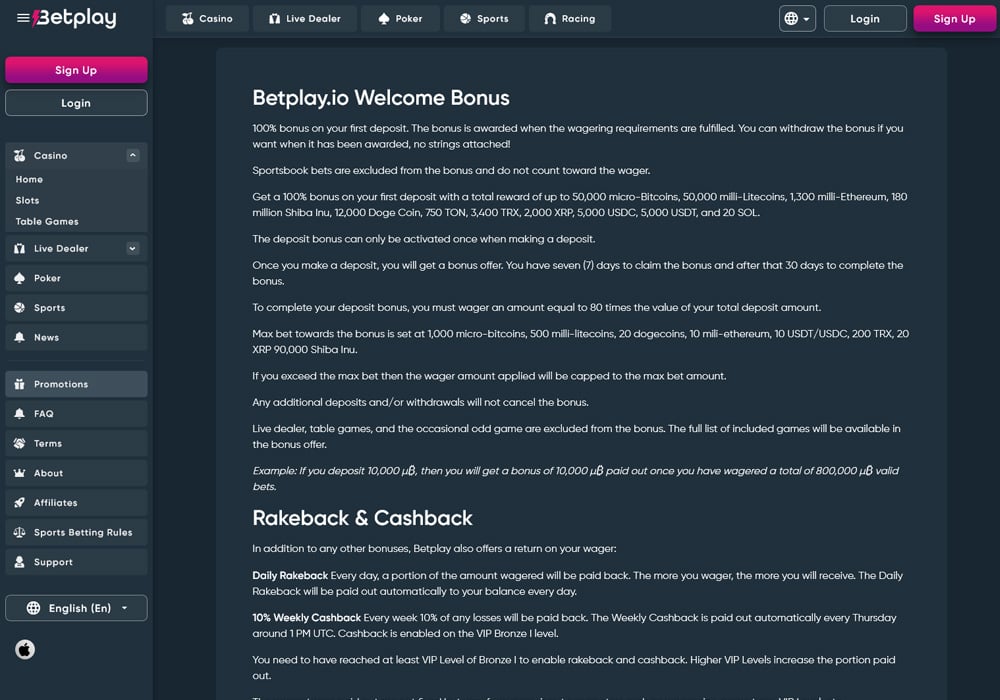Select the crown icon for About
Screen dimensions: 1000x700
pos(19,473)
